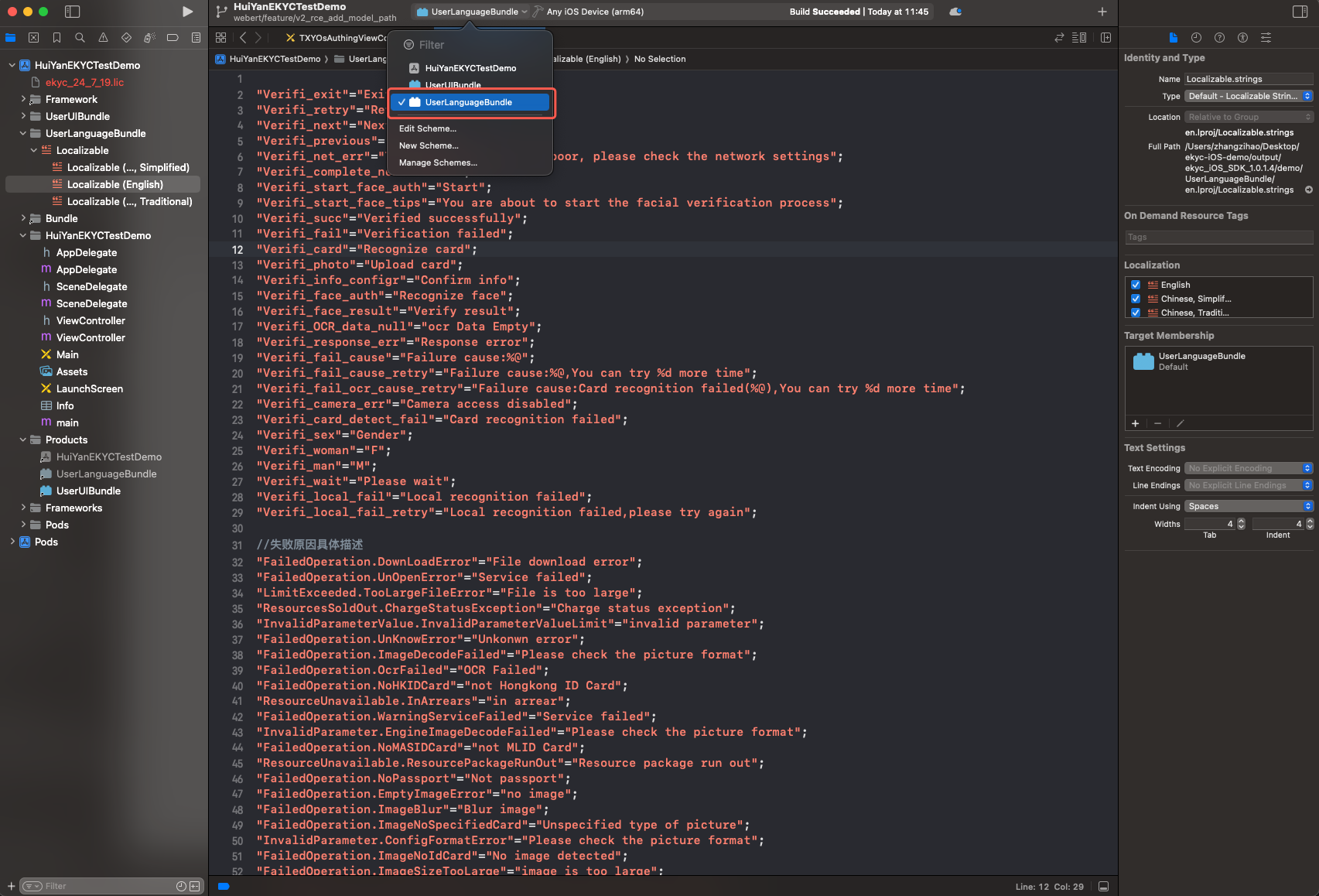Toggle the left navigator sidebar

pos(72,12)
